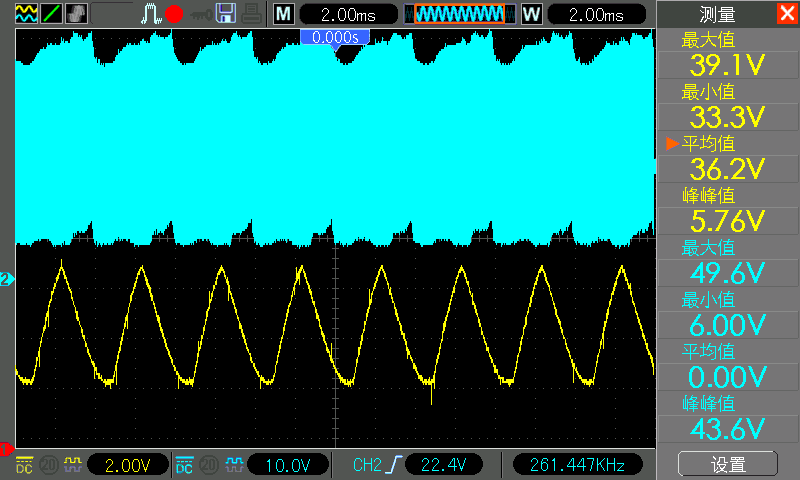Open the CH1 2.00V scale field

pyautogui.click(x=128, y=465)
